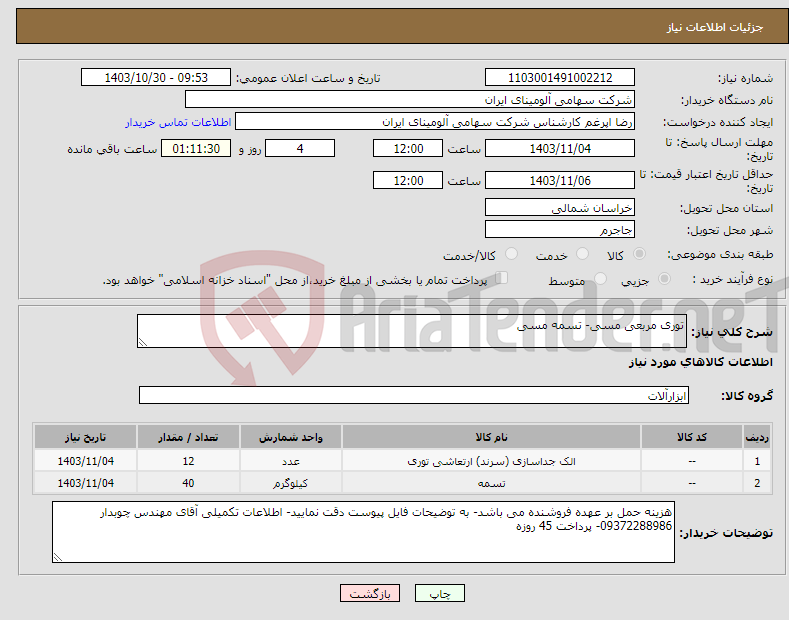This screenshot has height=620, width=789.
Task: Select the خدمت radio button
Action: [x=582, y=254]
